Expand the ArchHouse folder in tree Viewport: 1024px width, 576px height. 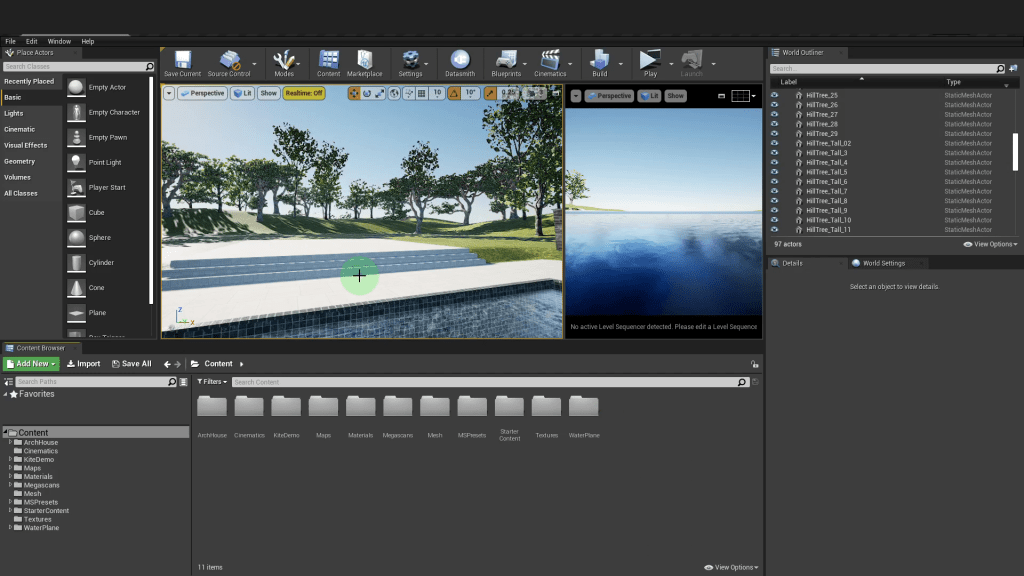pos(11,442)
